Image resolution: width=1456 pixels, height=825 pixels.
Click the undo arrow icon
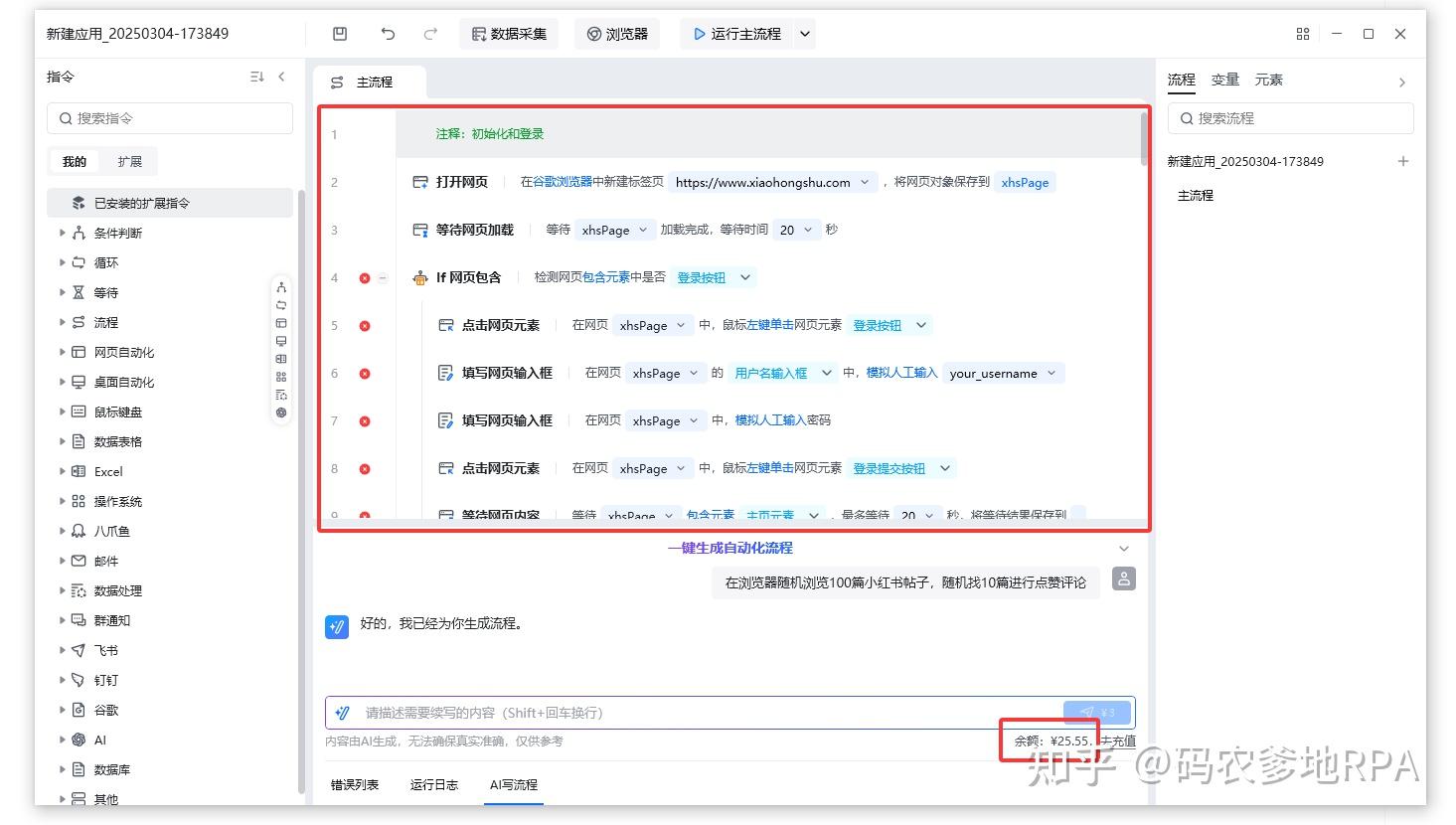coord(388,33)
